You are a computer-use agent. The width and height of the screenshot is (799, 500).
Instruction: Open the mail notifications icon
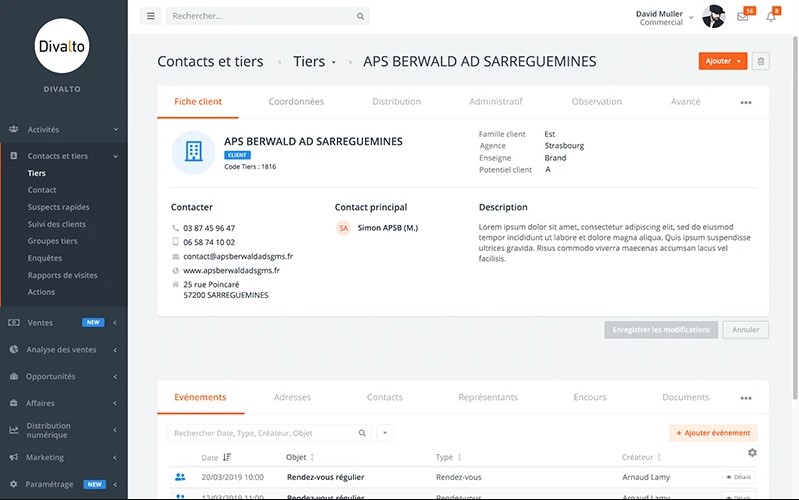pos(743,17)
